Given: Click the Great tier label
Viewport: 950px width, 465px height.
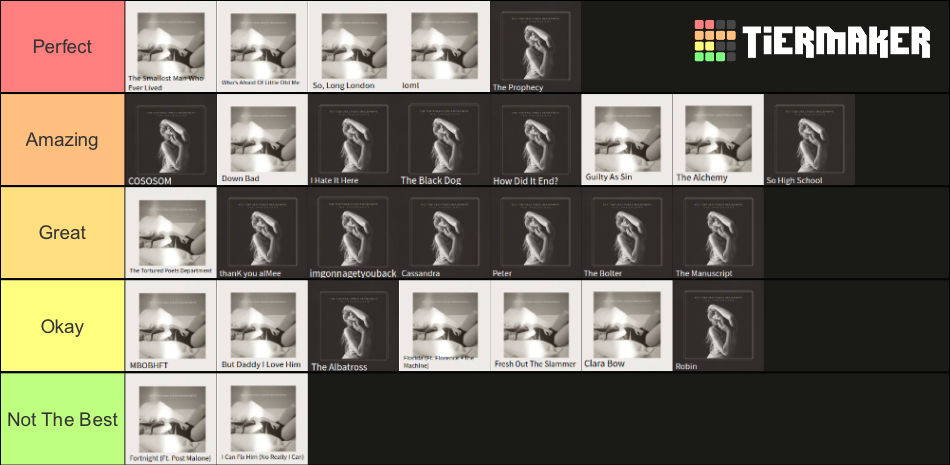Looking at the screenshot, I should (62, 233).
